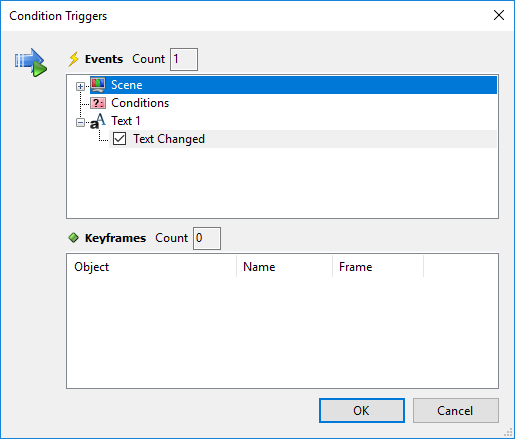Select the Conditions tree item
515x439 pixels.
pos(140,103)
